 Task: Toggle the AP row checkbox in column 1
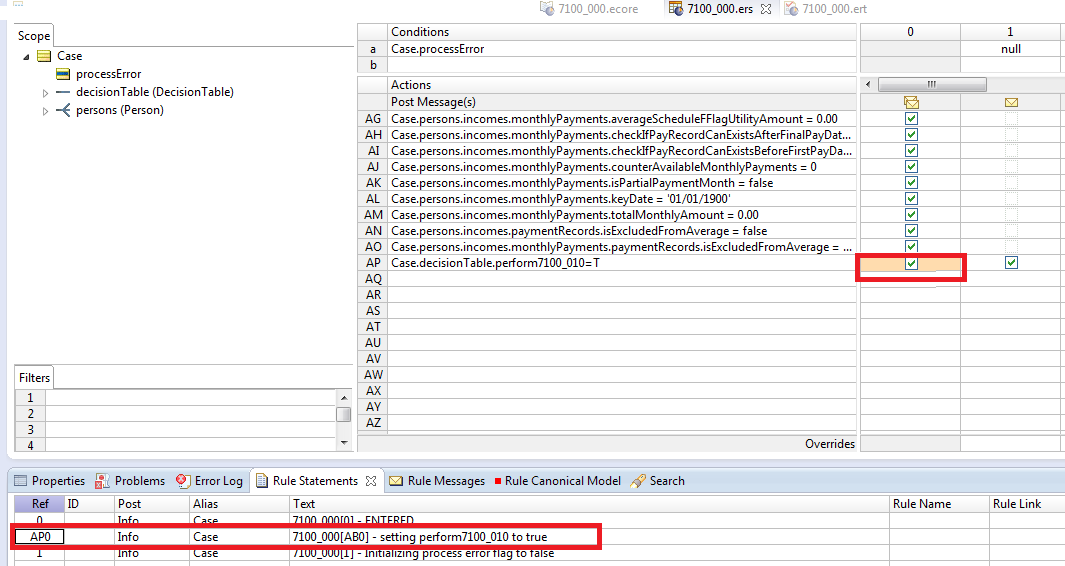(x=1011, y=263)
